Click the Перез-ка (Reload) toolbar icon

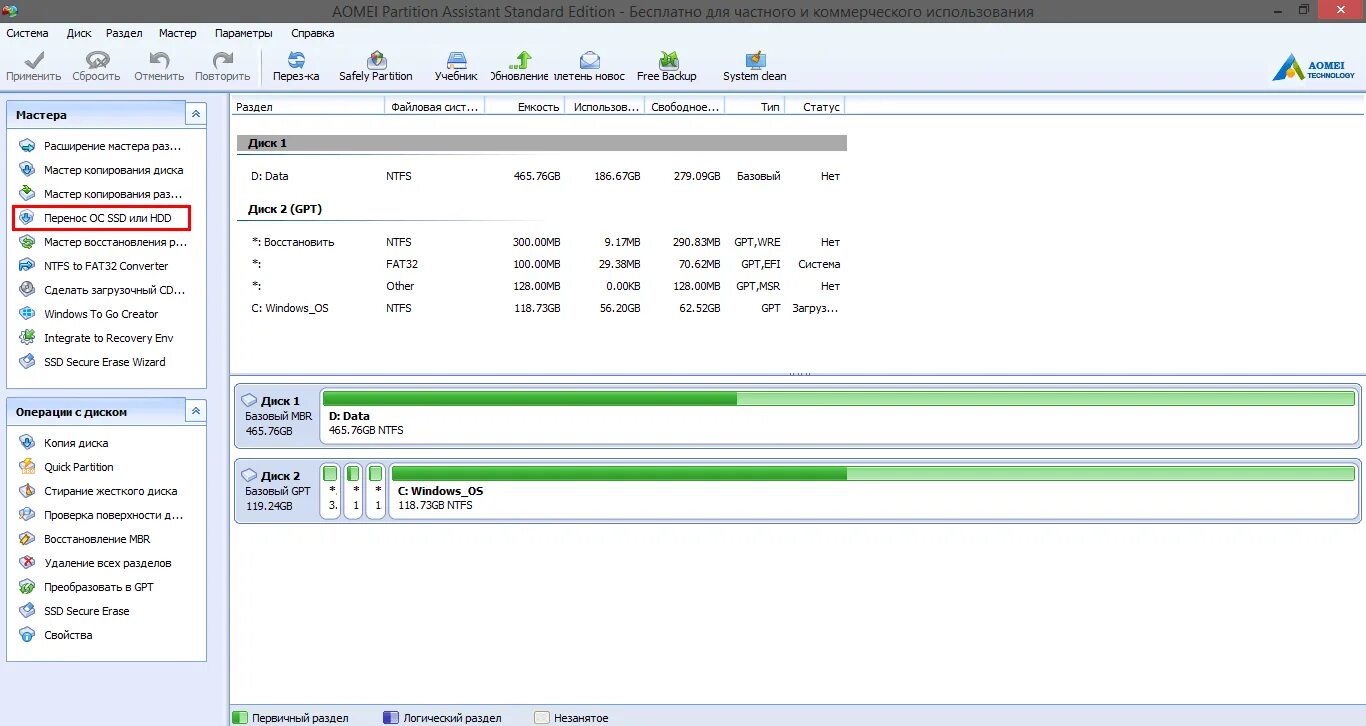tap(296, 66)
